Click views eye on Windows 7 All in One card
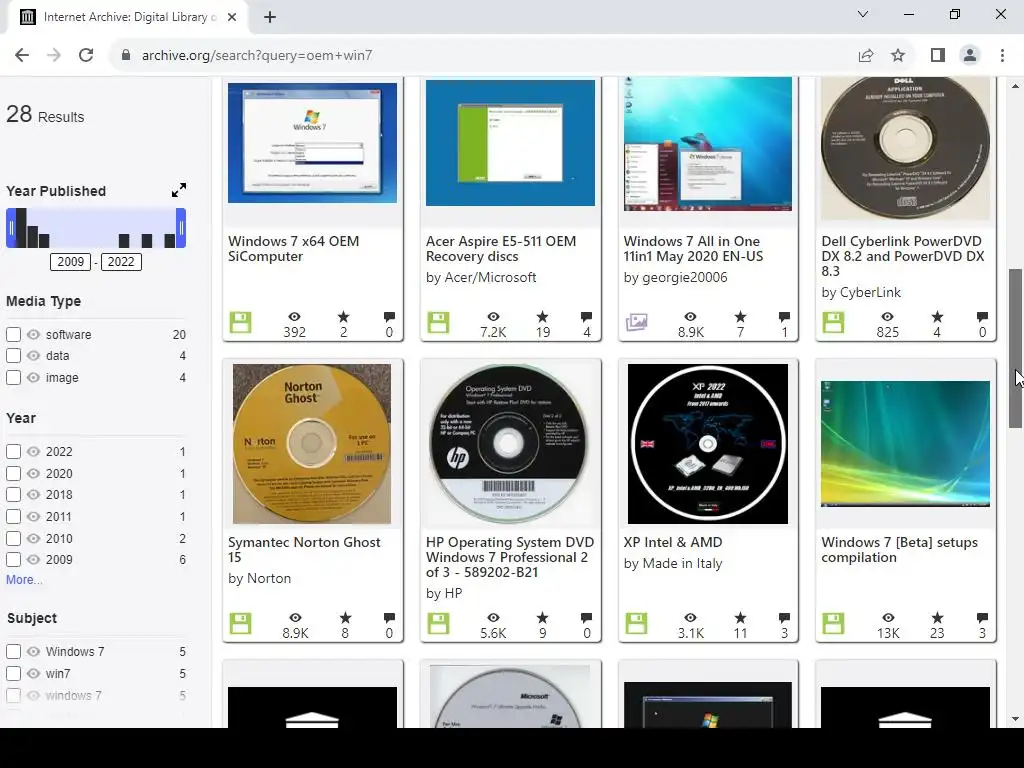 (690, 317)
